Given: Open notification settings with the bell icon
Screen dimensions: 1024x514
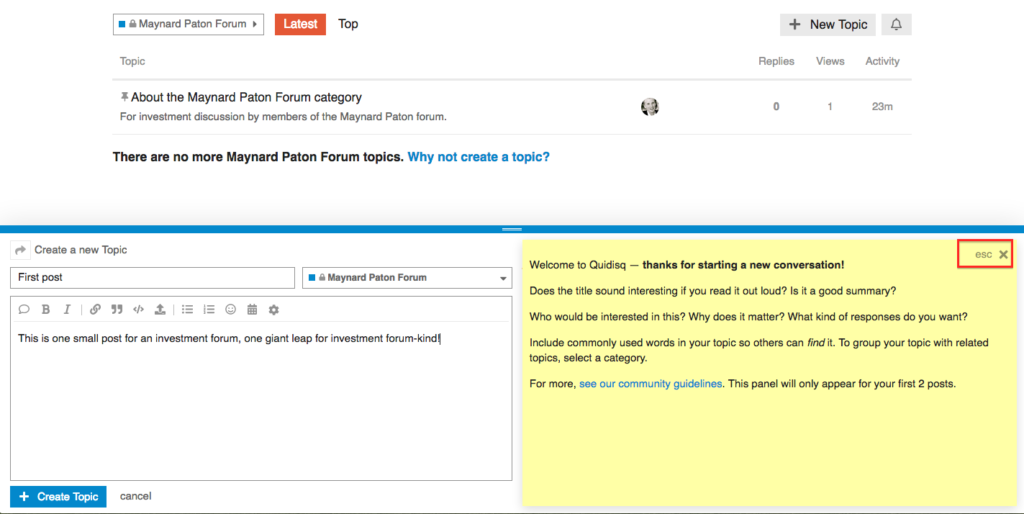Looking at the screenshot, I should point(896,24).
